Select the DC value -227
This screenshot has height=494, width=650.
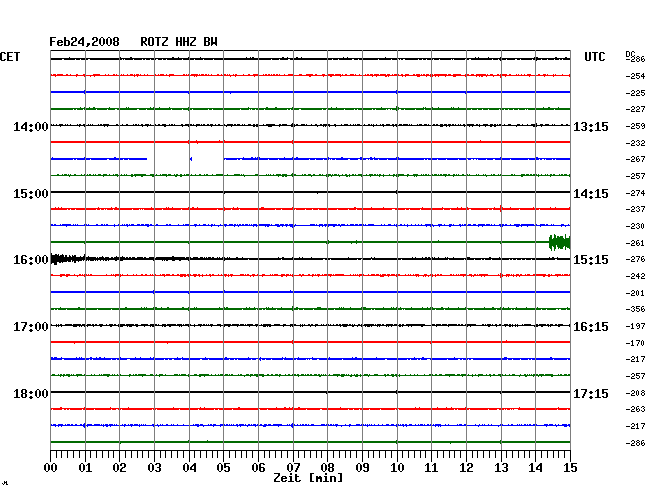(x=635, y=109)
